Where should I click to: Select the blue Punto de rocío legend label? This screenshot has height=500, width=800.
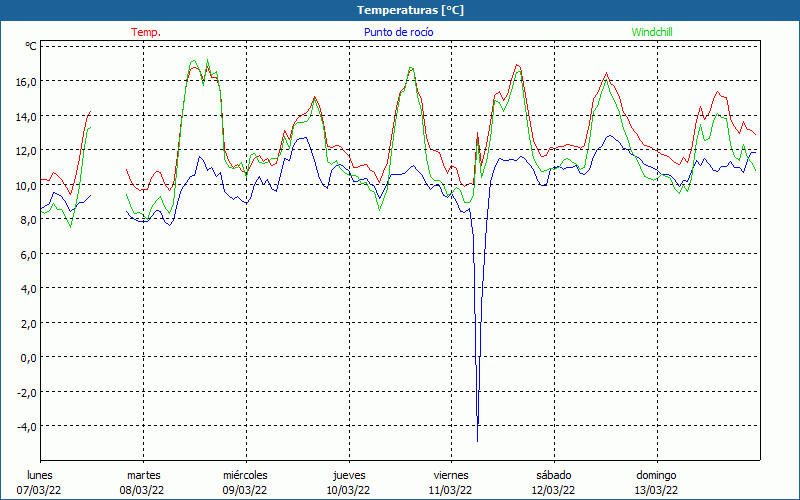click(x=398, y=32)
